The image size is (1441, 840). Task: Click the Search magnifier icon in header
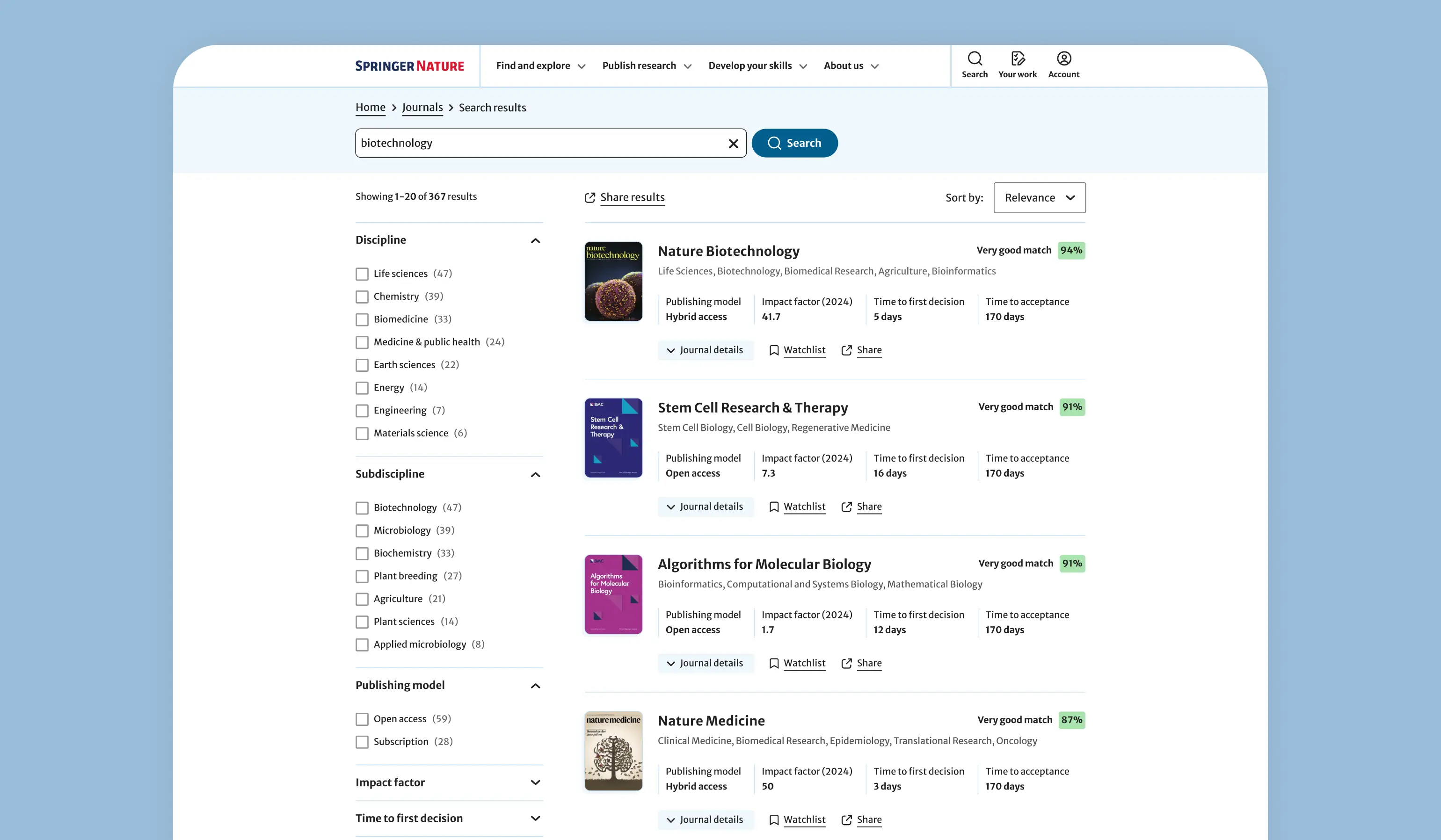pyautogui.click(x=975, y=59)
